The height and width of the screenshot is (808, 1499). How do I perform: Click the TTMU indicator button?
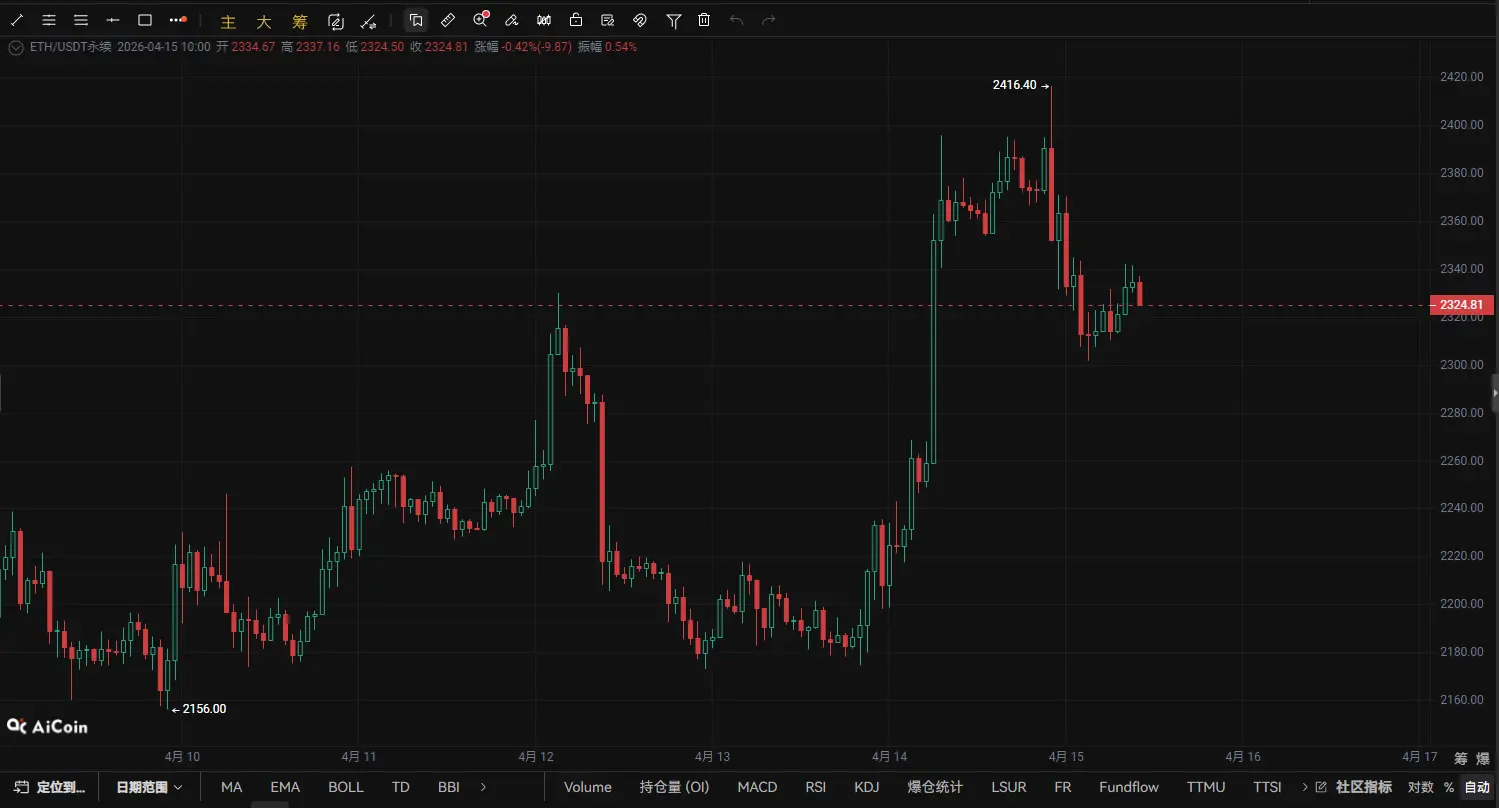(x=1206, y=787)
